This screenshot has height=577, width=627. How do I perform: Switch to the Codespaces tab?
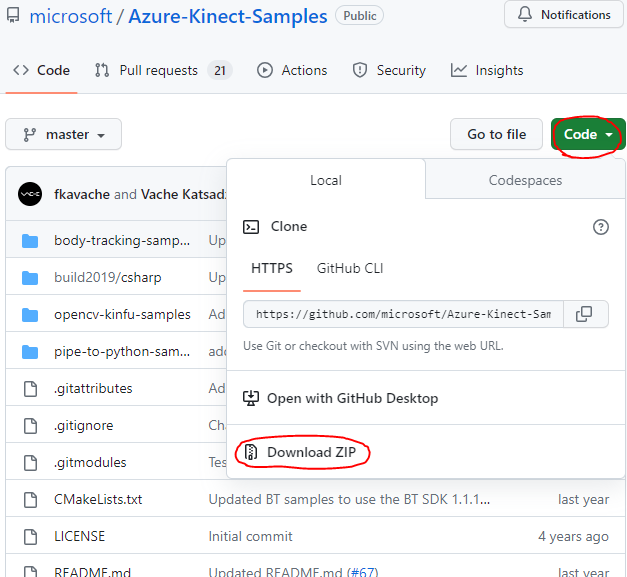[x=525, y=180]
